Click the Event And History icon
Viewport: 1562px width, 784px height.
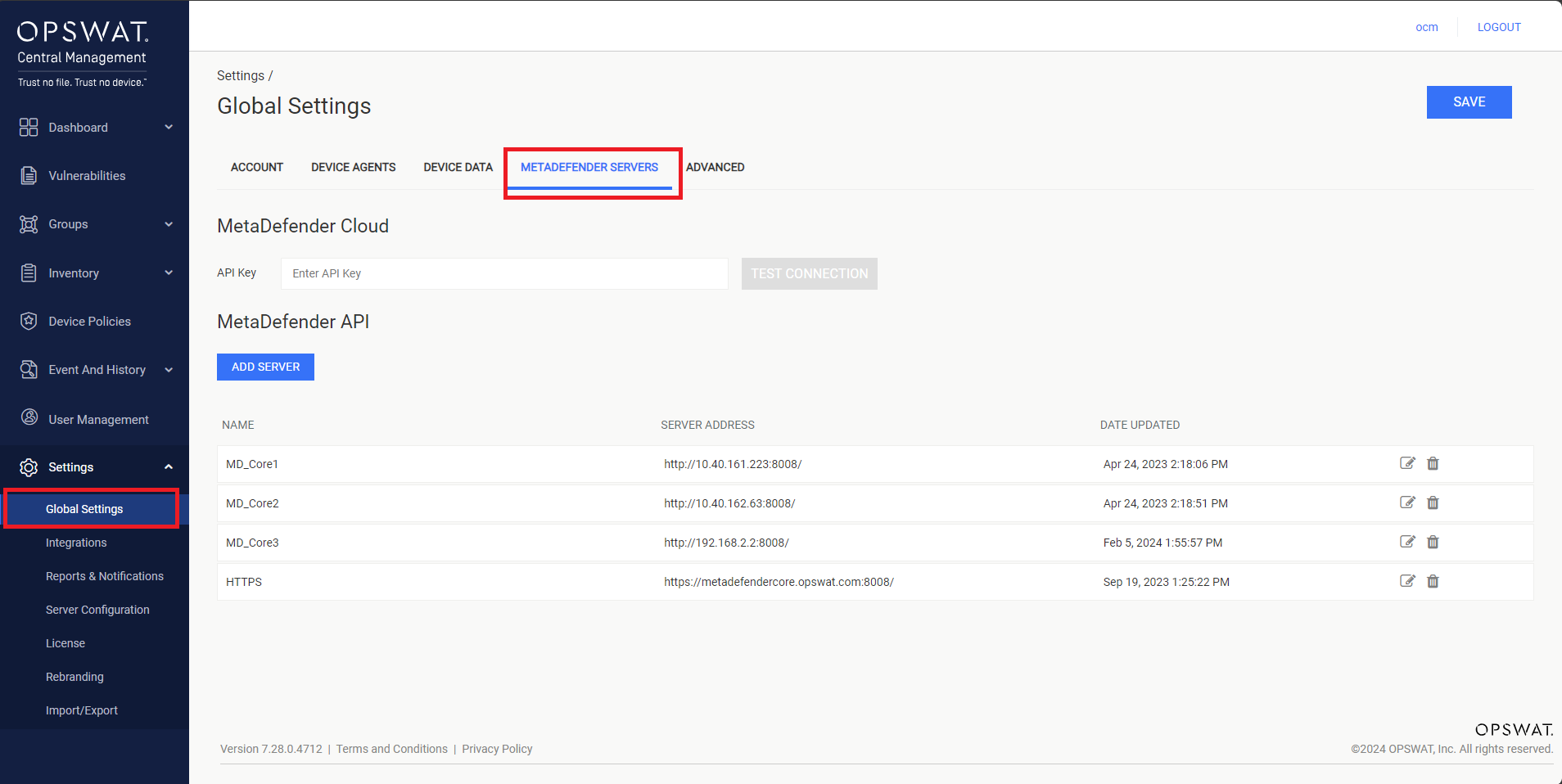[29, 369]
